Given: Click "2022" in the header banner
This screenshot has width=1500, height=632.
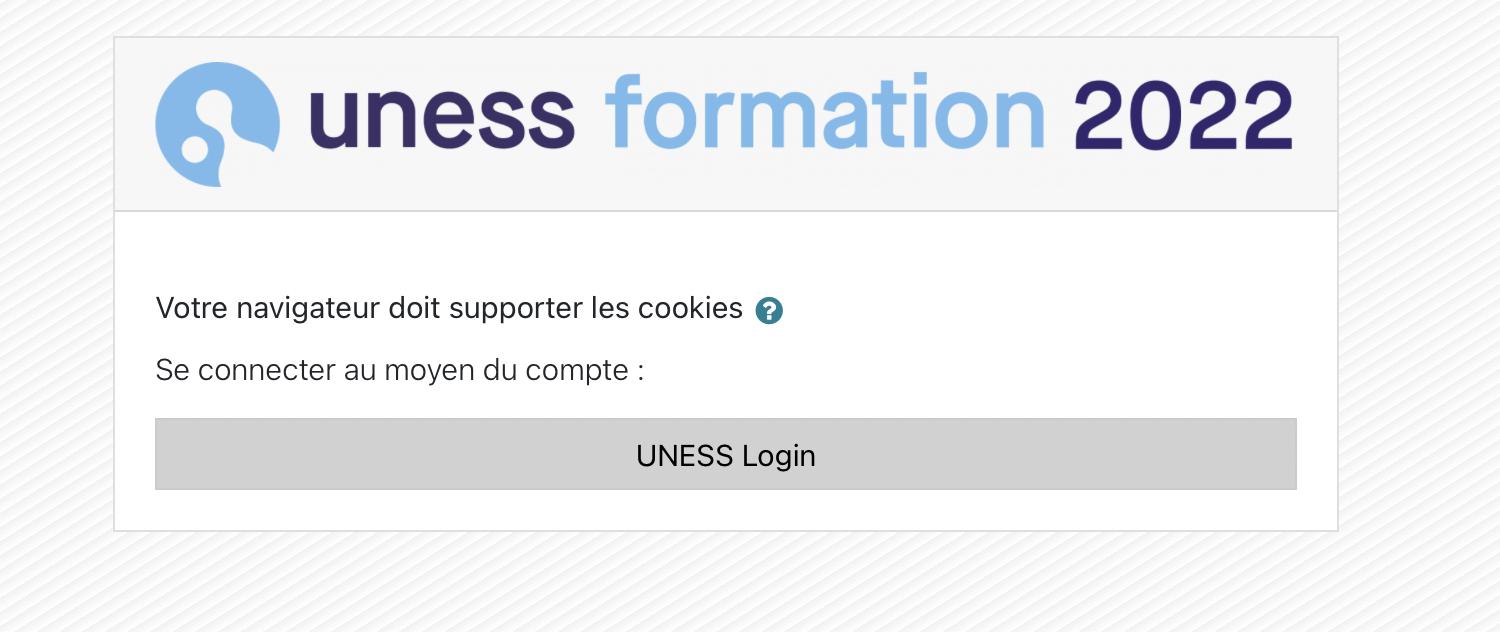Looking at the screenshot, I should click(x=1183, y=117).
